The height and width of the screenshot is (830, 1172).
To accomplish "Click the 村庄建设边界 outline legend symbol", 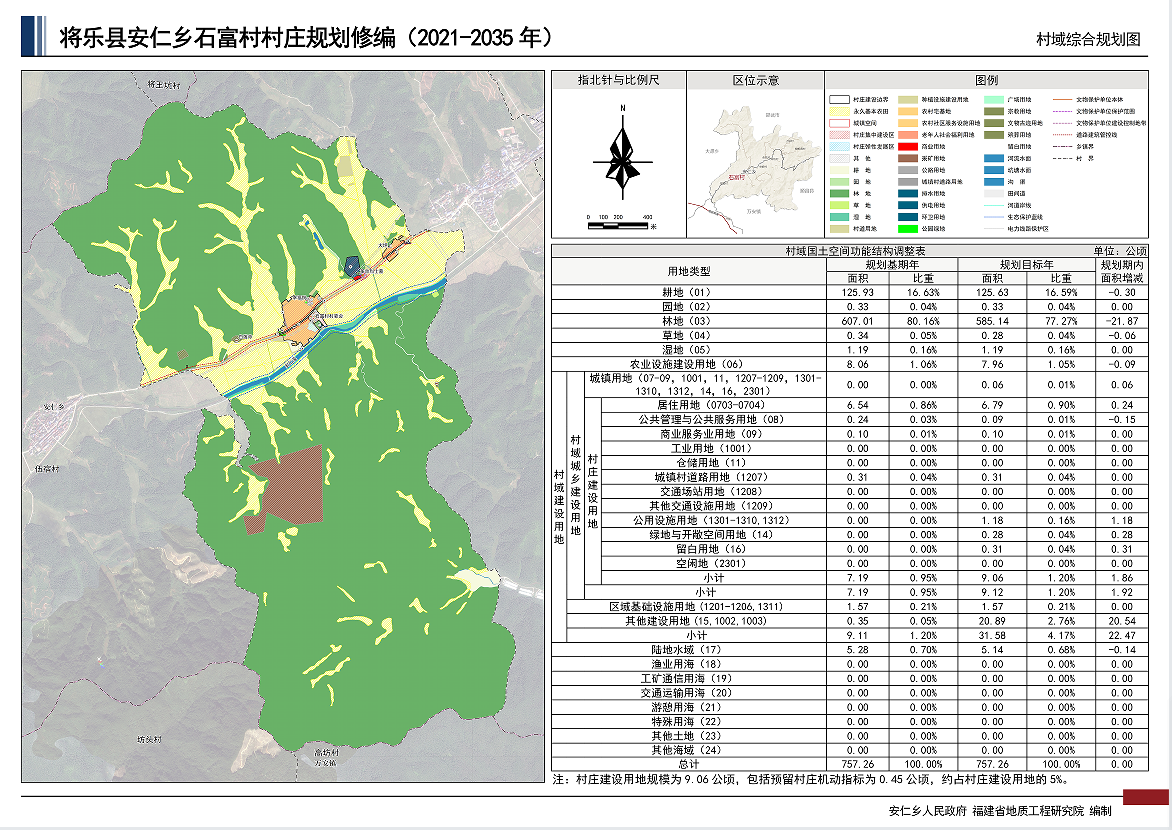I will (837, 100).
